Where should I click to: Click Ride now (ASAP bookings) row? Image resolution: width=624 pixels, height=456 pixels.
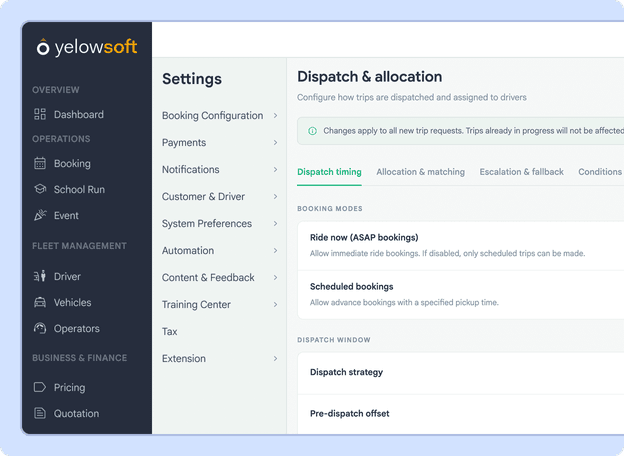[460, 246]
